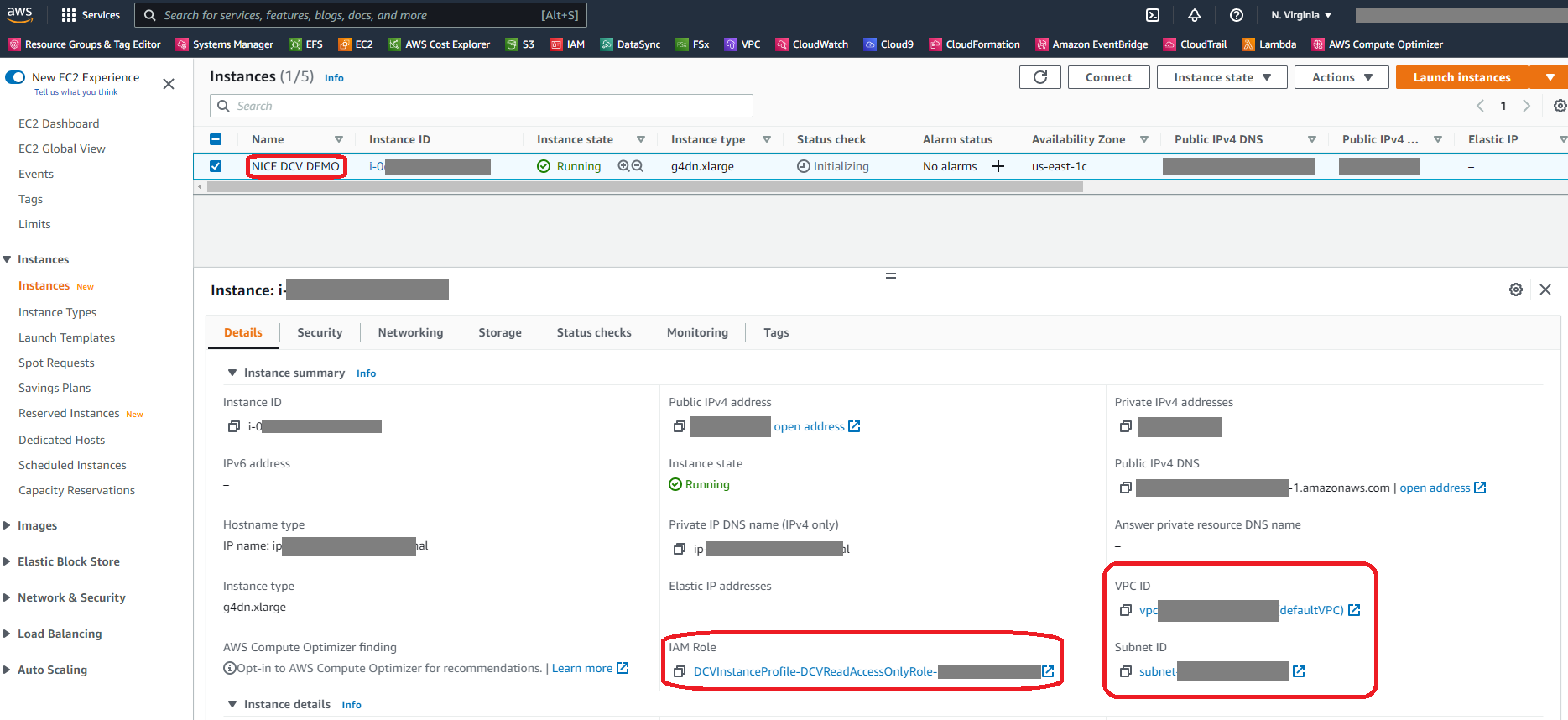Open CloudTrail shortcut
Viewport: 1568px width, 720px height.
[x=1196, y=44]
